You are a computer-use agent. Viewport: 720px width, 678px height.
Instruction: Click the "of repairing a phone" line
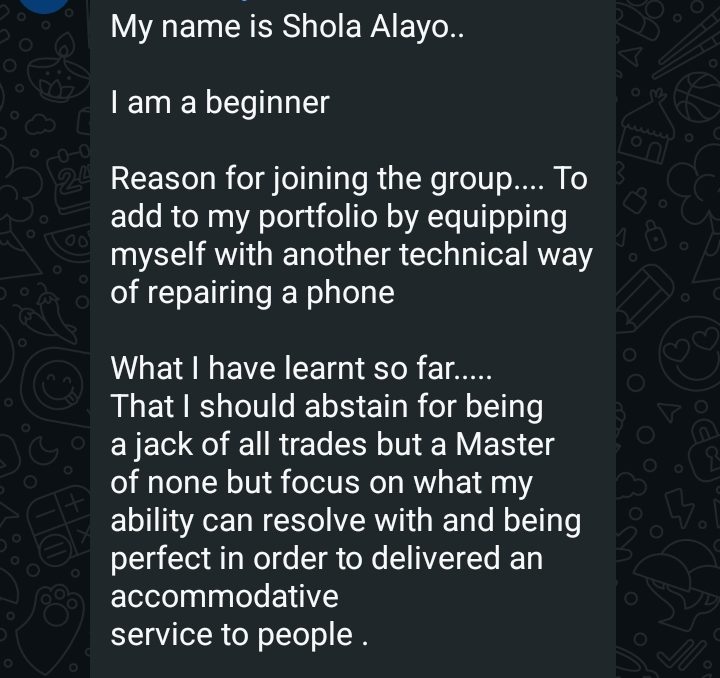click(252, 293)
